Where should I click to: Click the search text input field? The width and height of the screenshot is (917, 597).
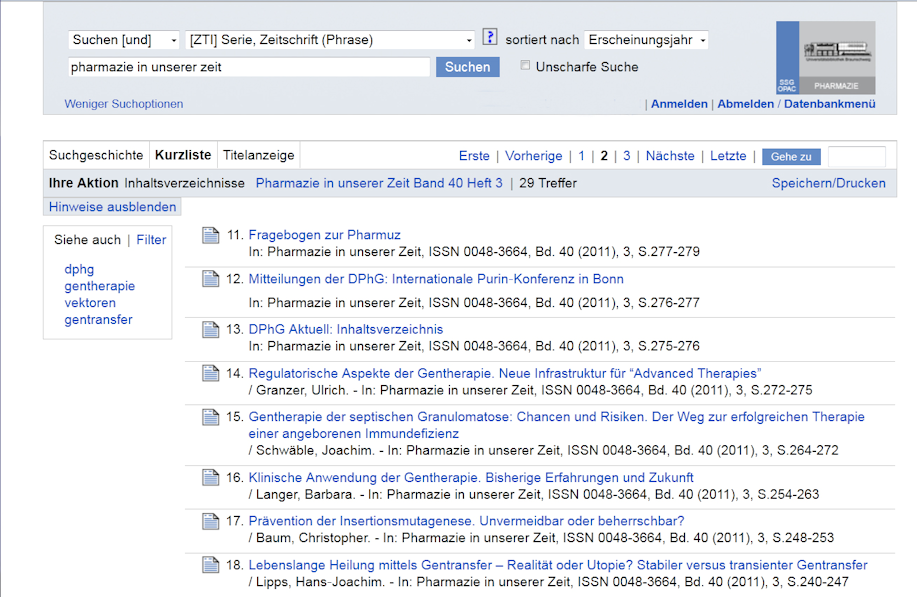pyautogui.click(x=249, y=67)
